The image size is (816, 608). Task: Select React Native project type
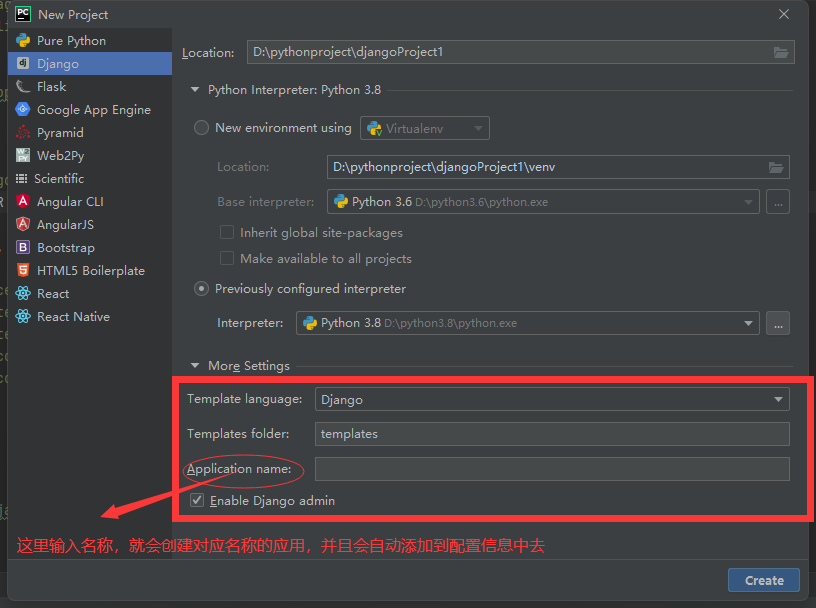[90, 316]
